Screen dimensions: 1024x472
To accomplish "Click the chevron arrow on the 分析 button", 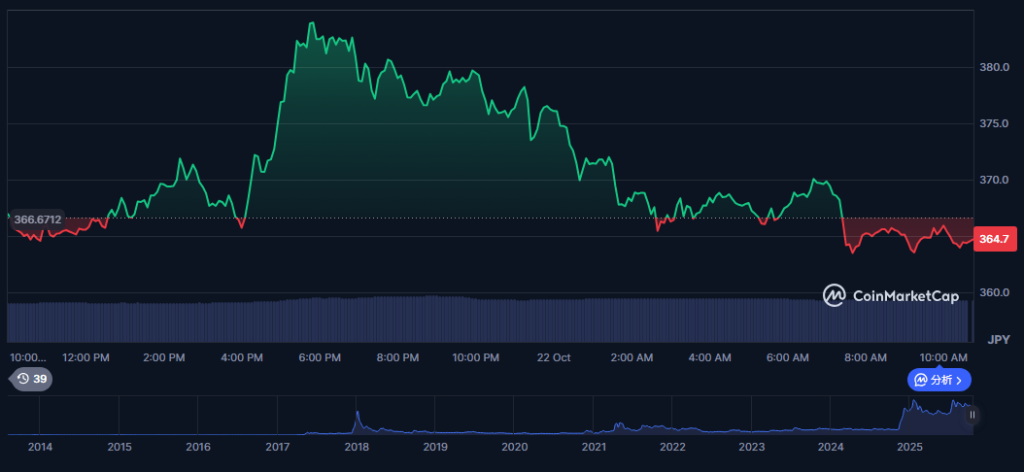I will 959,380.
